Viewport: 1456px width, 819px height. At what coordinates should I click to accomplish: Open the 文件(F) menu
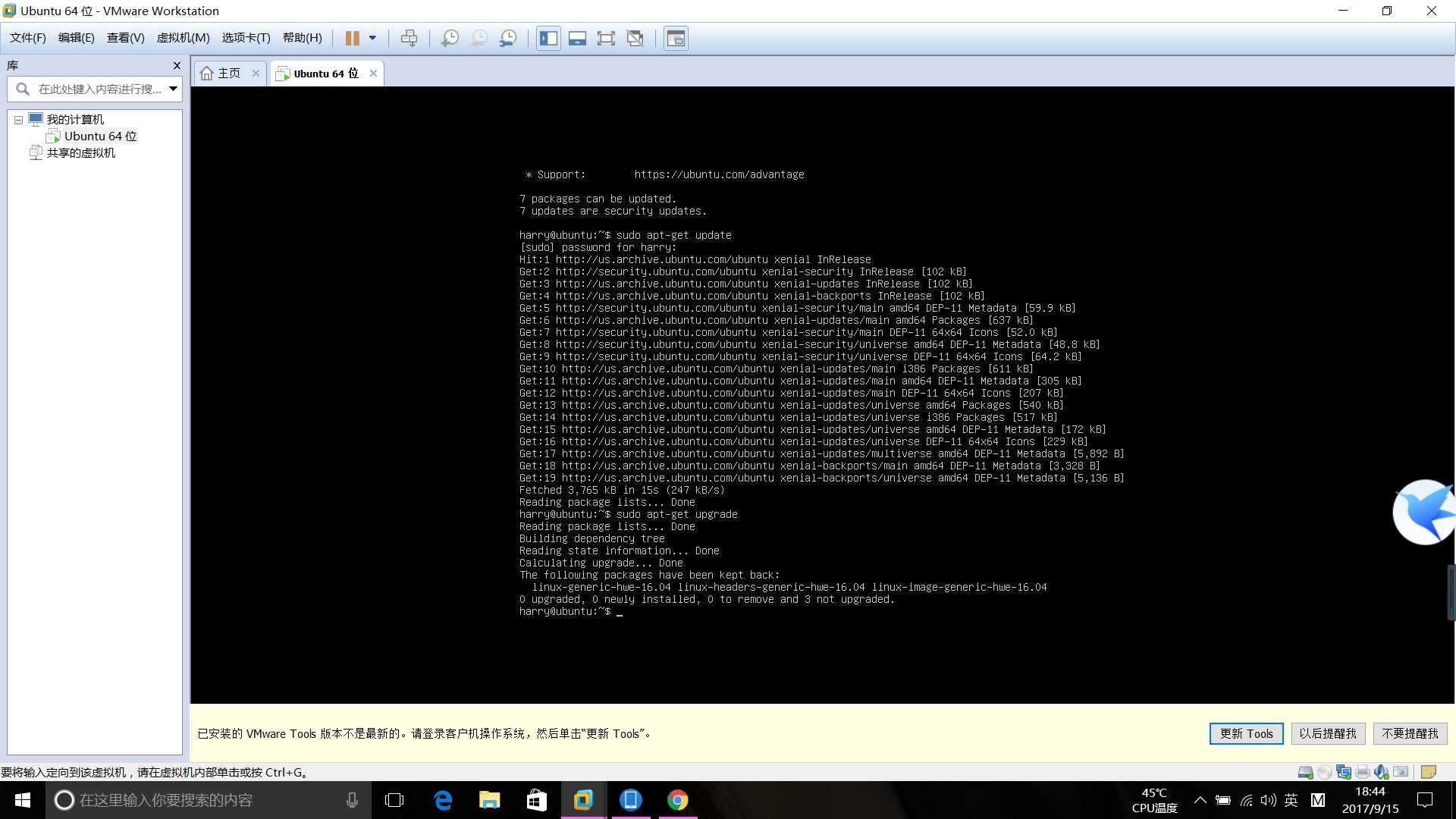(x=27, y=38)
